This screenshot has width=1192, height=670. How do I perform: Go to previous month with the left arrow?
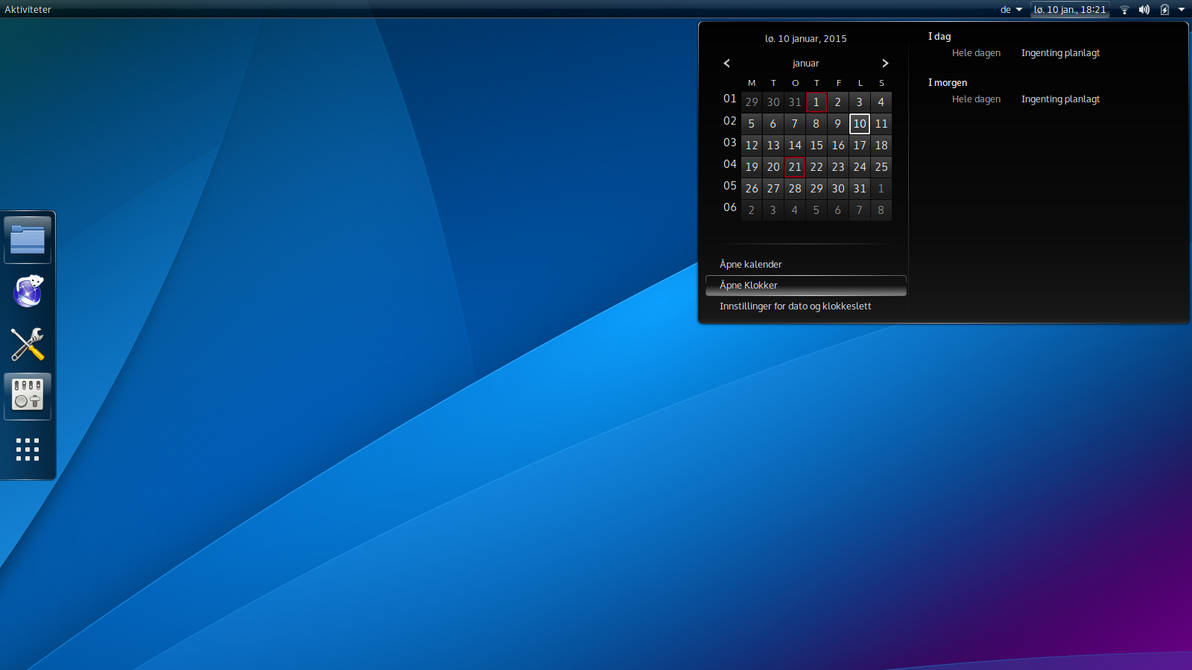(727, 62)
